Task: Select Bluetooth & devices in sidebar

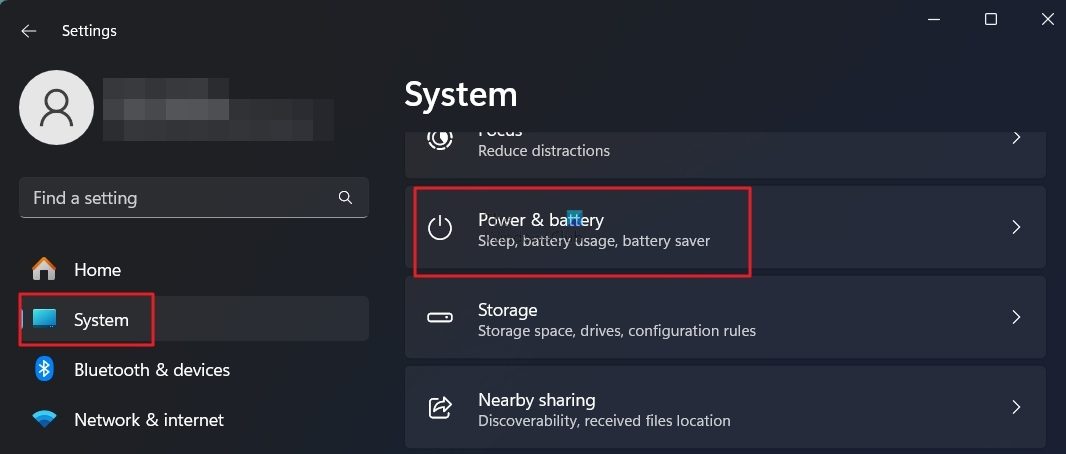Action: (x=152, y=369)
